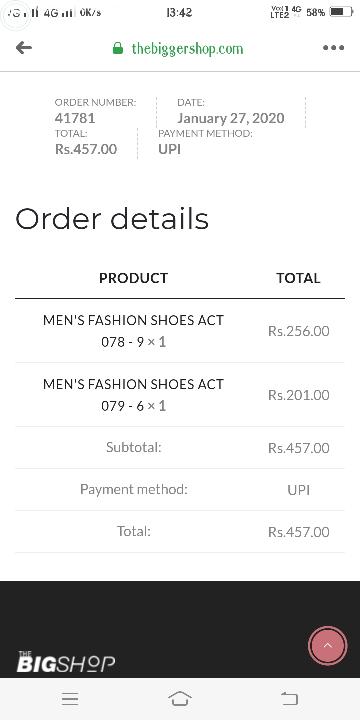Tap the Rs.201.00 product total
The image size is (360, 720).
(298, 395)
